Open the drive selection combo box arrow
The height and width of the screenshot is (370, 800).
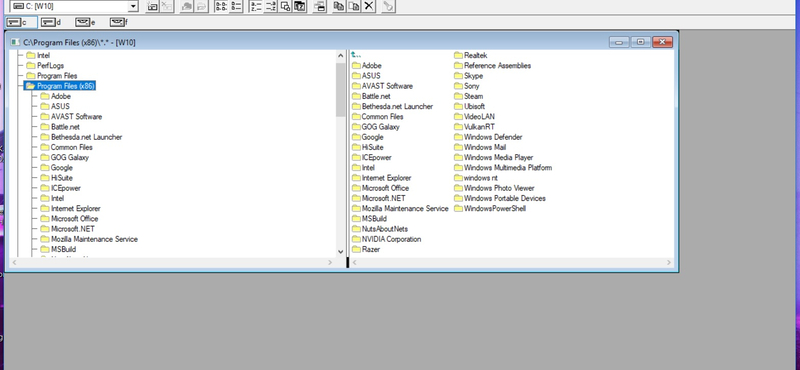click(133, 6)
